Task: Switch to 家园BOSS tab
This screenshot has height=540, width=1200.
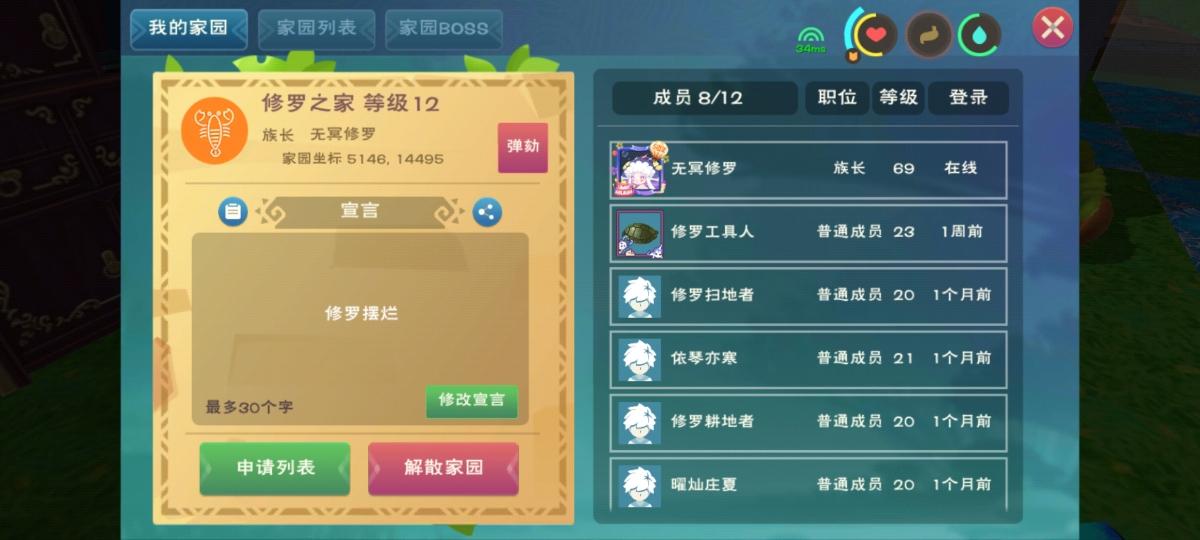Action: [x=444, y=29]
